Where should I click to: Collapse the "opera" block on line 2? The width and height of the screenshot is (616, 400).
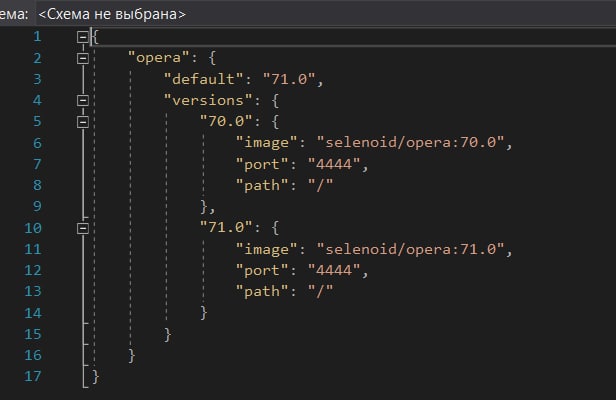pos(82,59)
